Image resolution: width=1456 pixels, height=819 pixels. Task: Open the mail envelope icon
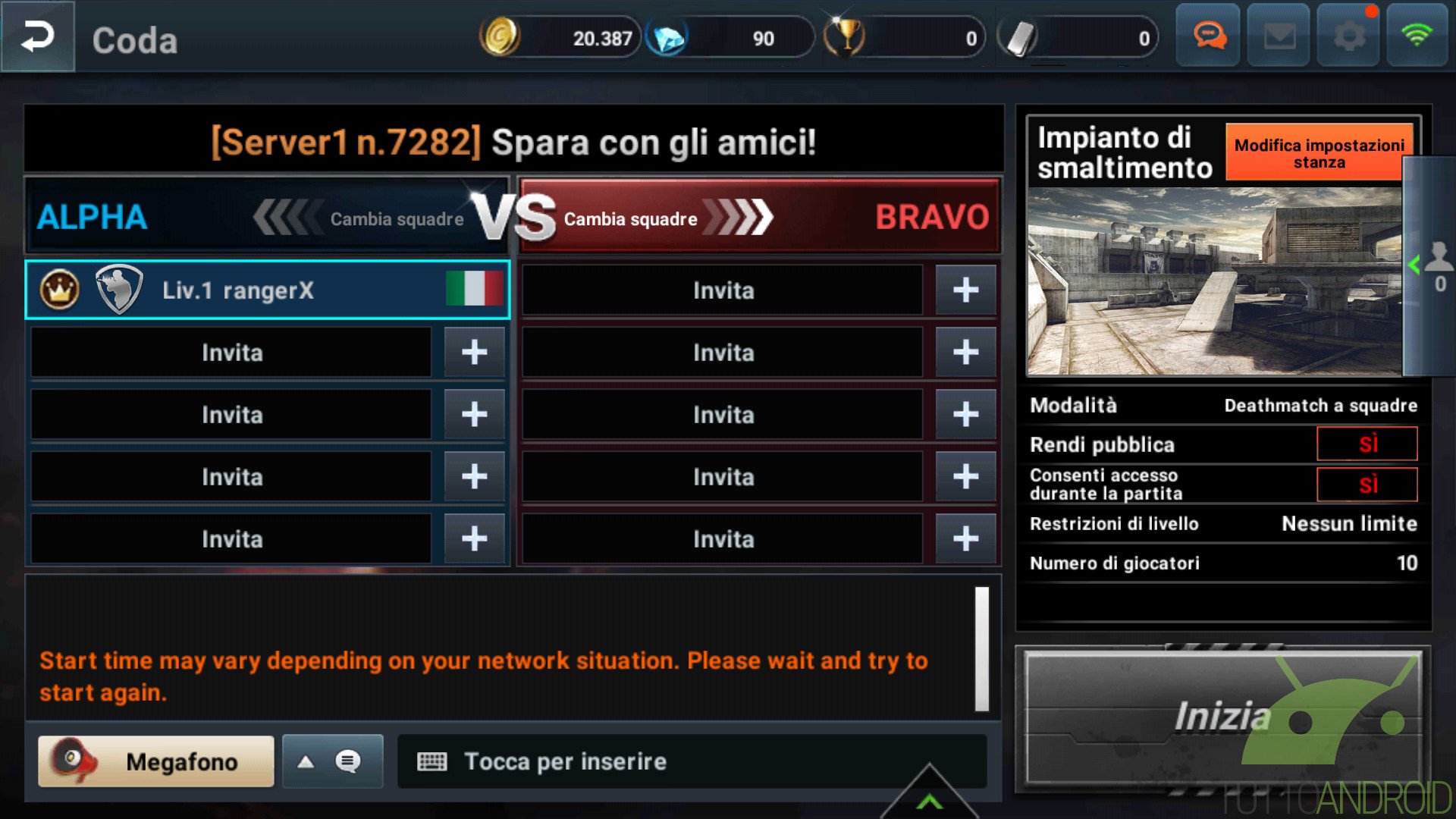1279,36
